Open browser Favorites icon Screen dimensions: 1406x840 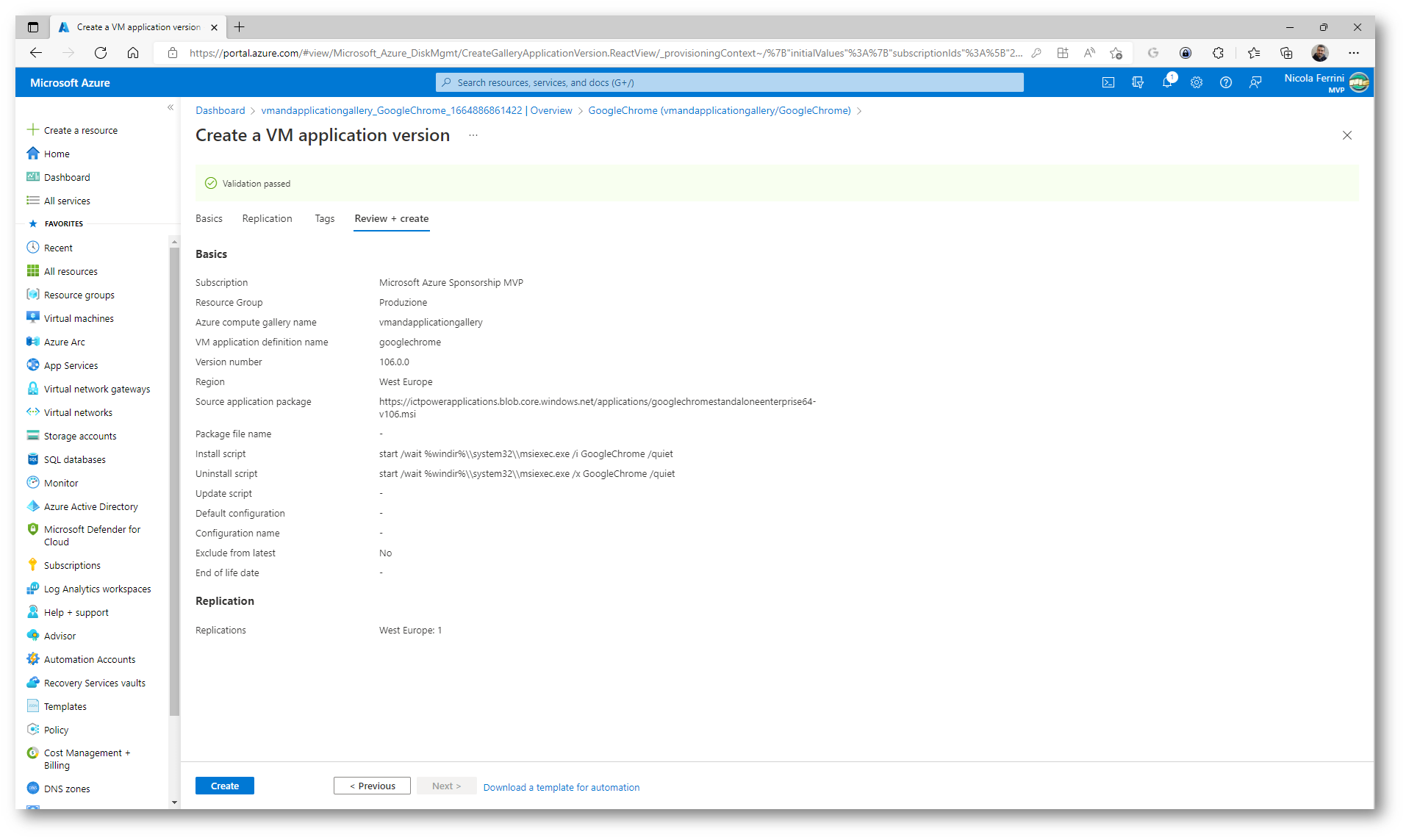[x=1254, y=53]
